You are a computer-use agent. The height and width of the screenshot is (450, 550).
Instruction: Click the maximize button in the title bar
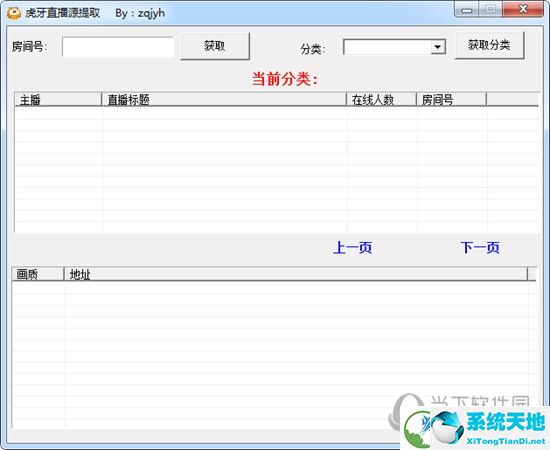pyautogui.click(x=491, y=9)
